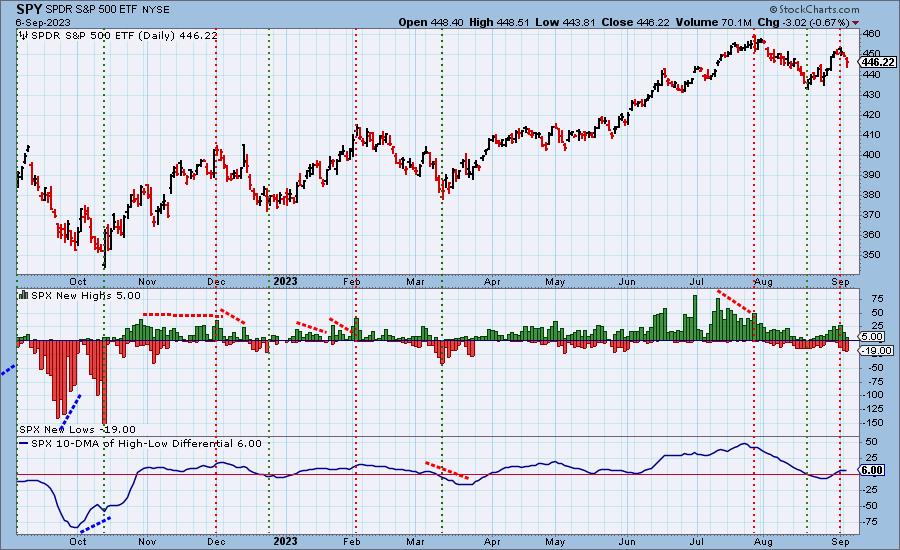
Task: Click the Nov label under the price chart
Action: 147,281
